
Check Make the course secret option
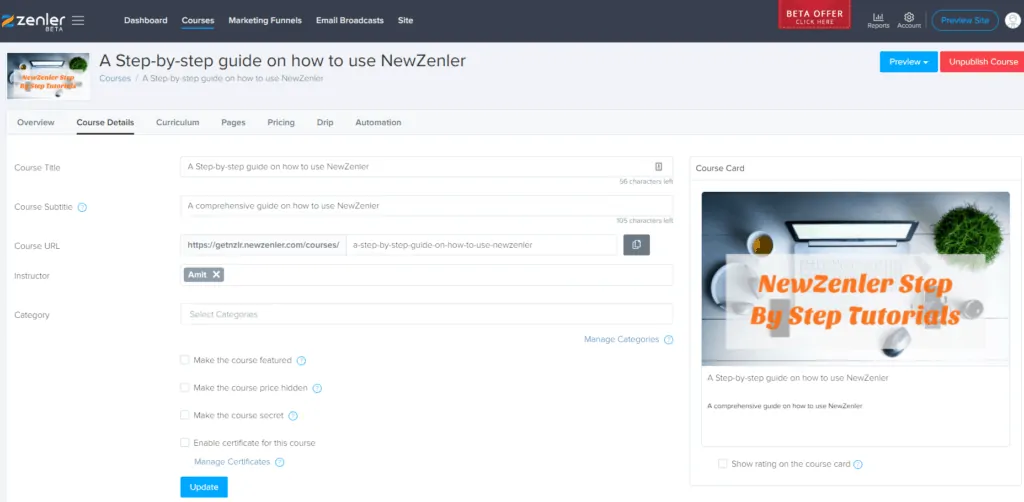(185, 415)
